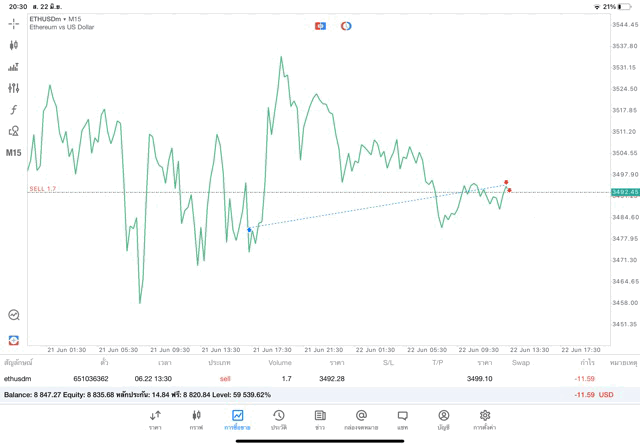Tap the trade icon at the sidebar bottom
Screen dimensions: 640x447
(14, 340)
